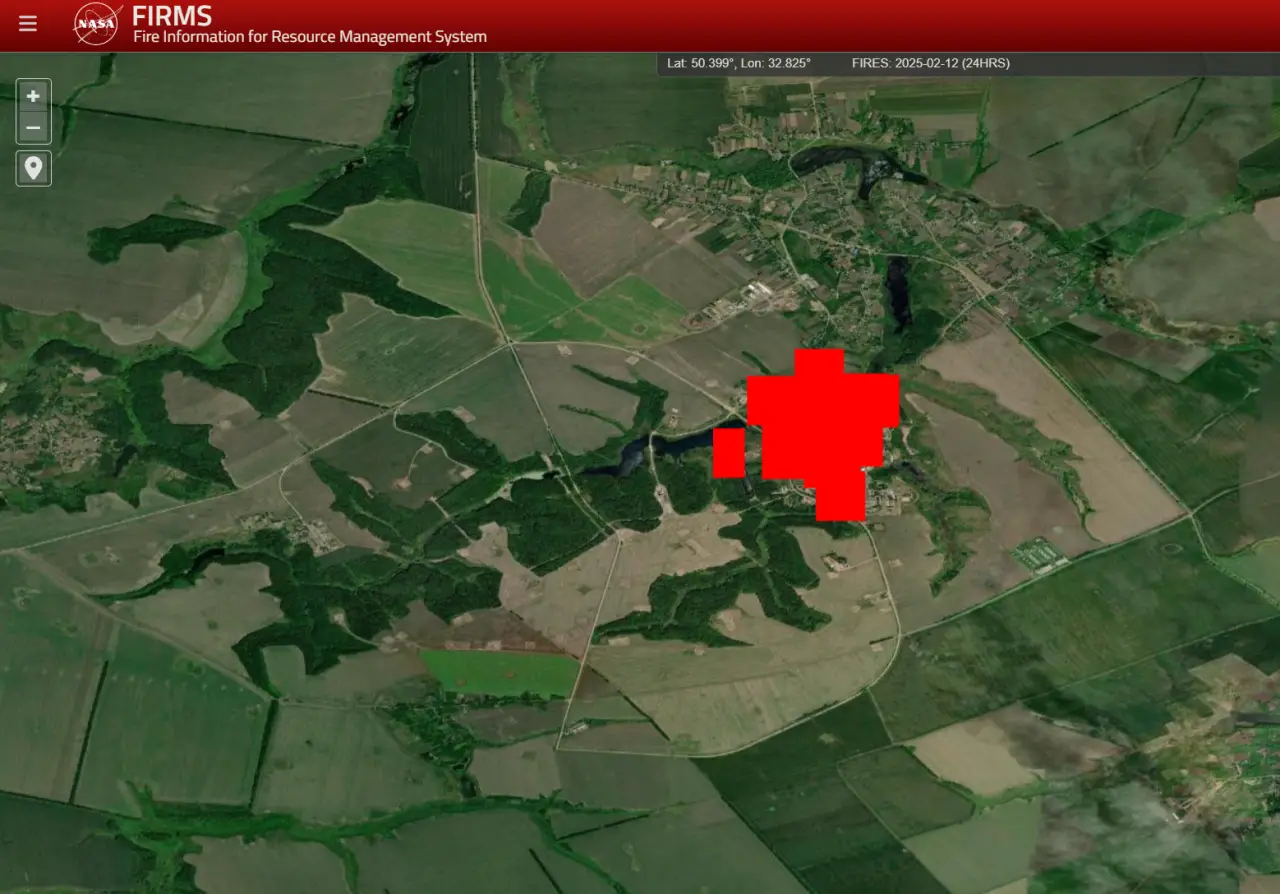Select the bottommost red square of the fire cluster

click(x=840, y=500)
